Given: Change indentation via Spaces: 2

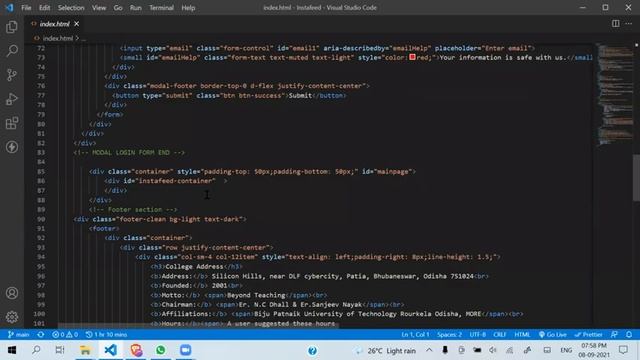Looking at the screenshot, I should pyautogui.click(x=449, y=335).
